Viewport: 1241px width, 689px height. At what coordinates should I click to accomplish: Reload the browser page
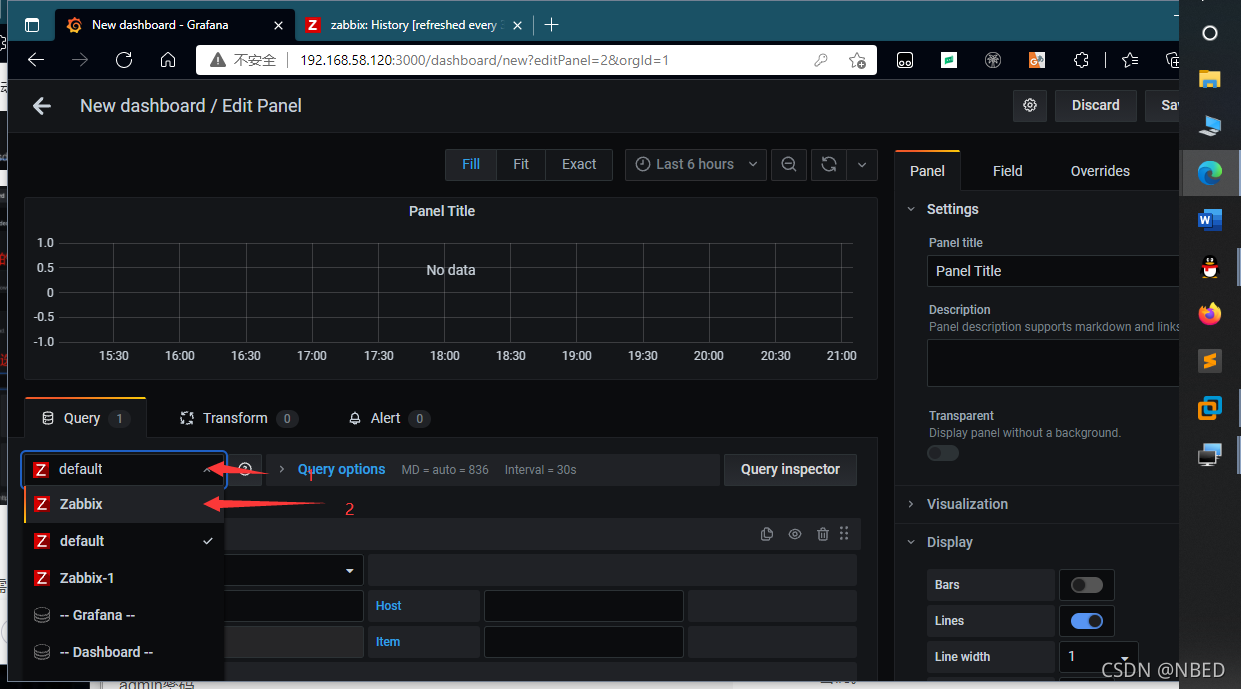[124, 60]
